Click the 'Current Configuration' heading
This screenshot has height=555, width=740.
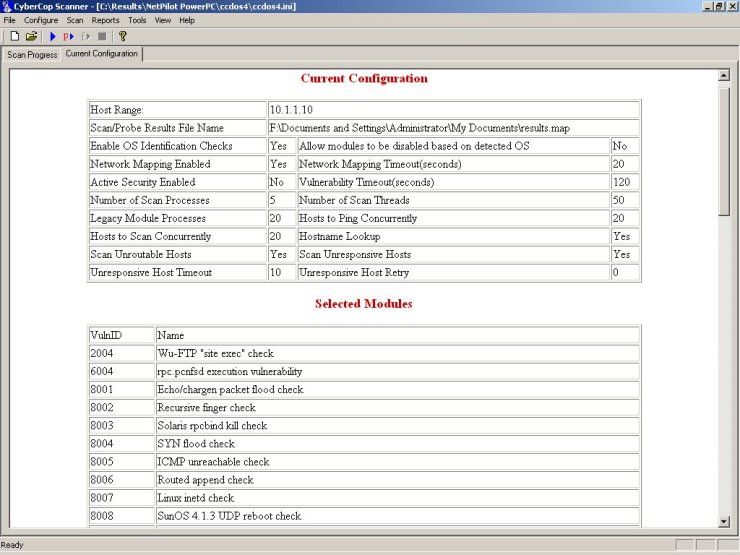364,78
